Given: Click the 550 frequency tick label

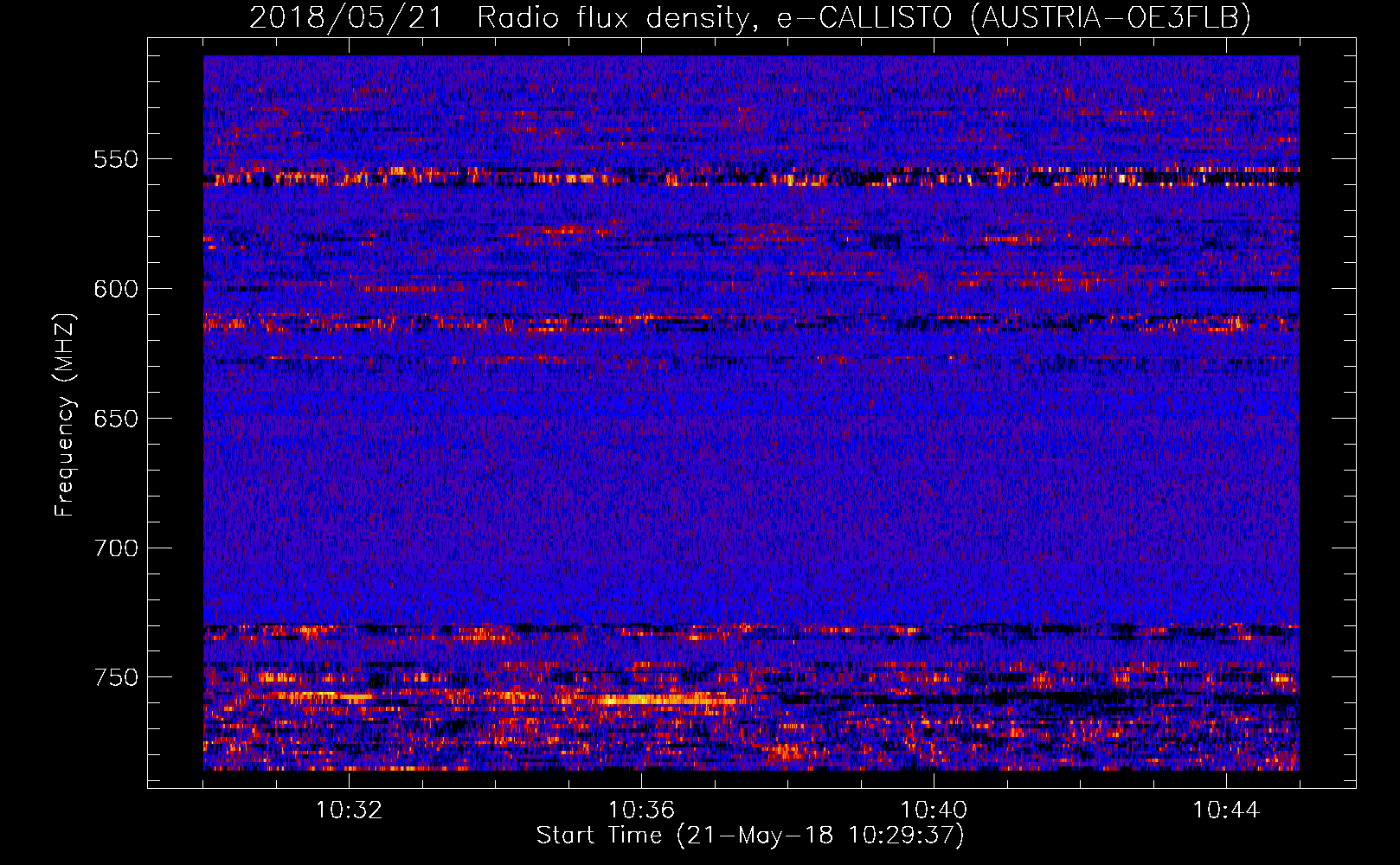Looking at the screenshot, I should (x=116, y=159).
